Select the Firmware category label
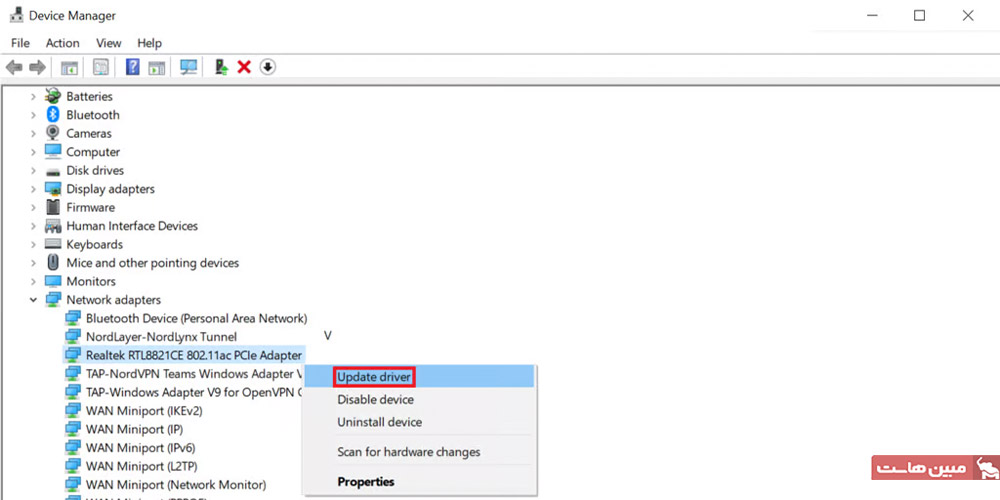This screenshot has height=500, width=1000. point(91,207)
